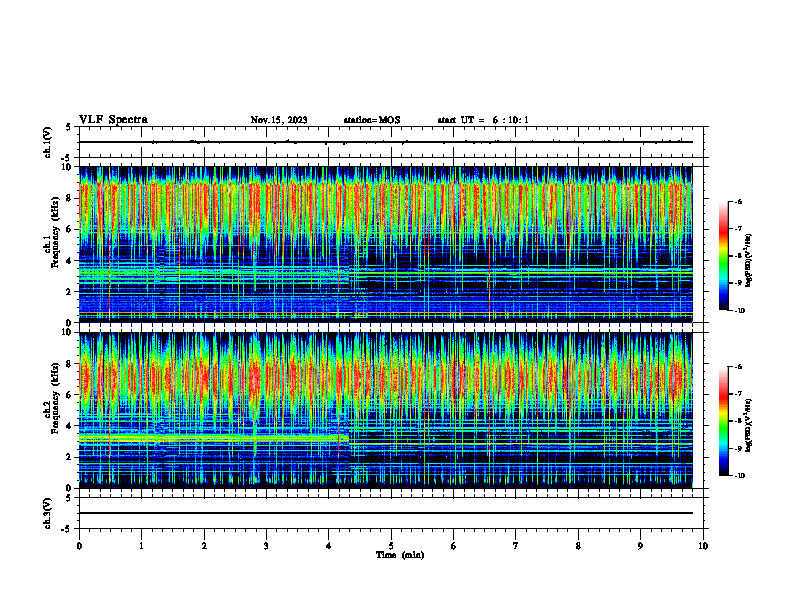This screenshot has height=612, width=792.
Task: Click time axis tick label "1"
Action: click(x=141, y=546)
